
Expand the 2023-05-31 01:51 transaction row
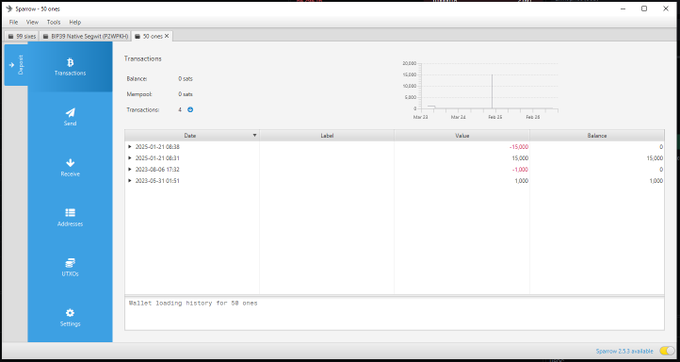coord(130,181)
